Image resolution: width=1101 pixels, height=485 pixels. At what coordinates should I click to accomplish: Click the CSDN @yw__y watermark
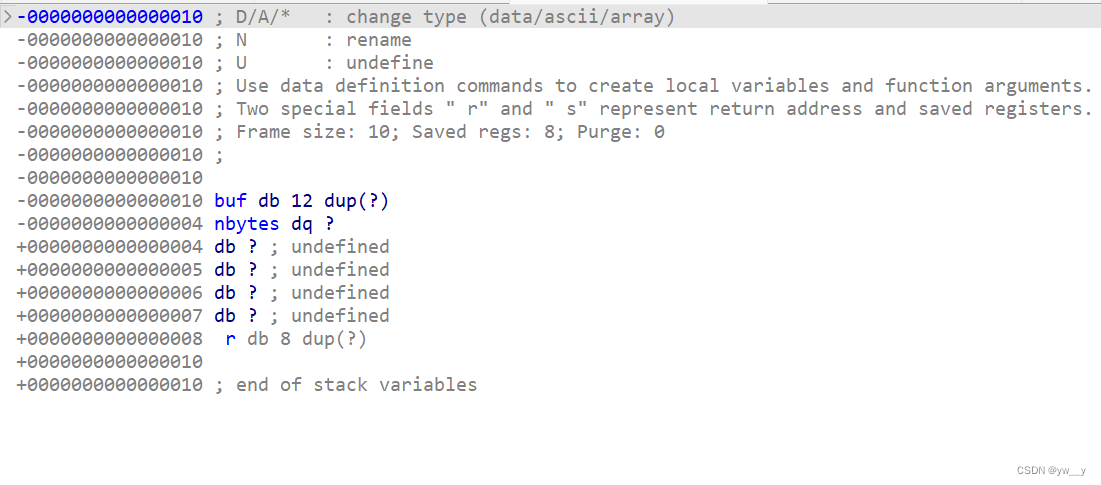[x=1047, y=472]
